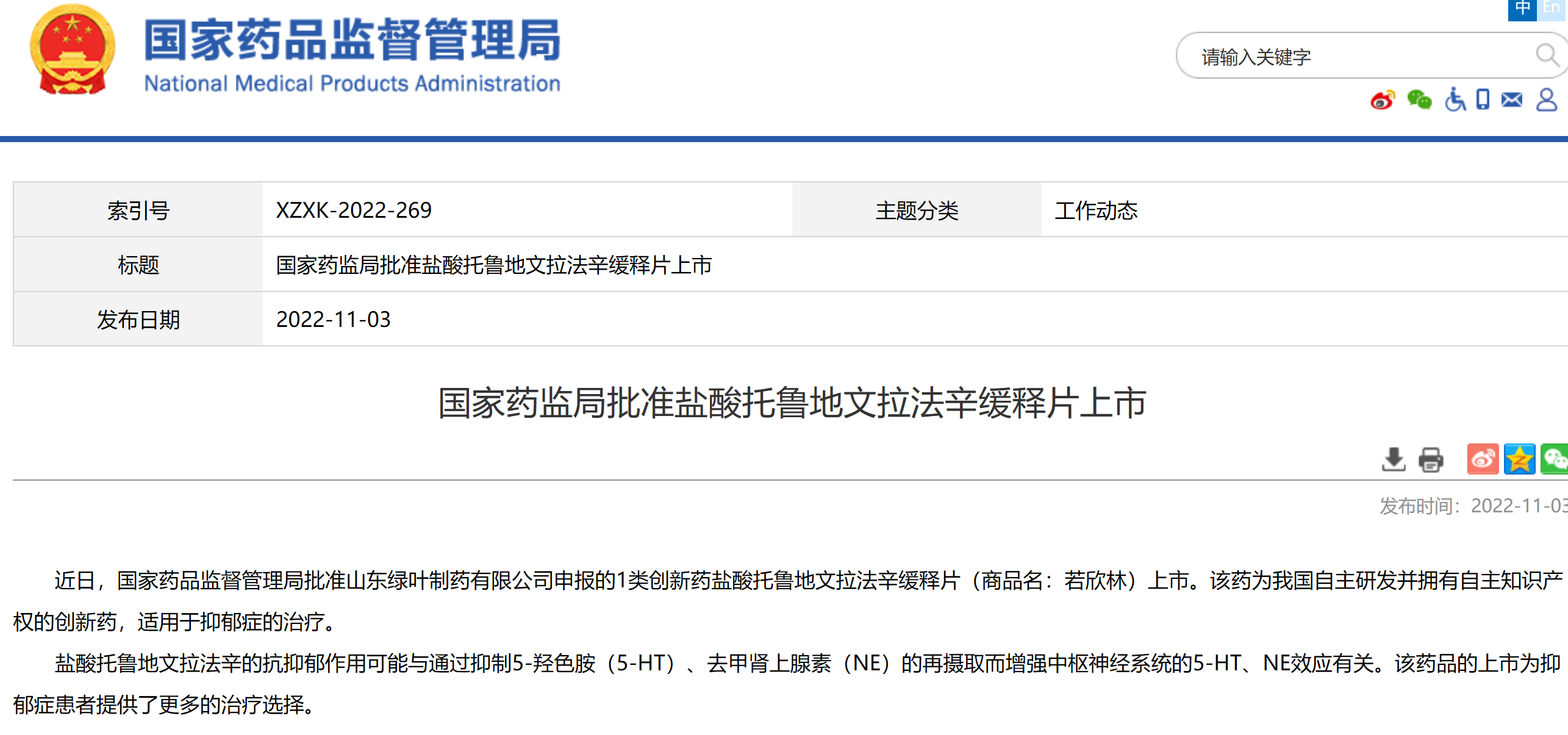Click the National Medical Products Administration text
This screenshot has height=735, width=1568.
coord(352,84)
